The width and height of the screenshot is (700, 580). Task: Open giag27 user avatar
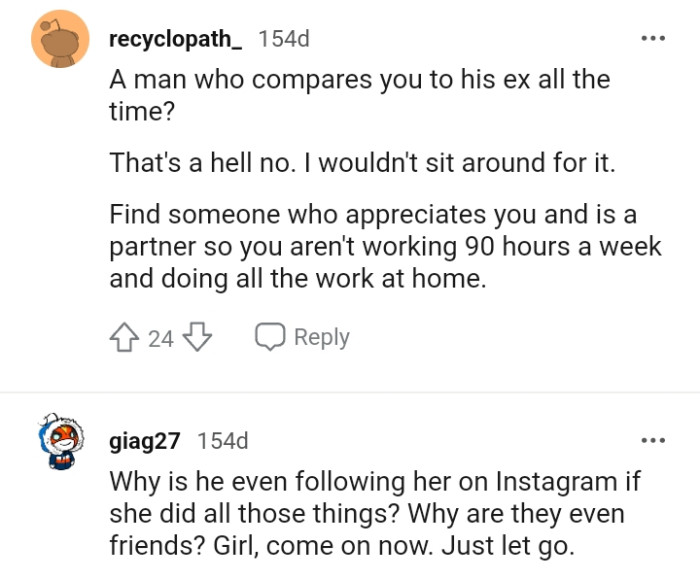62,443
